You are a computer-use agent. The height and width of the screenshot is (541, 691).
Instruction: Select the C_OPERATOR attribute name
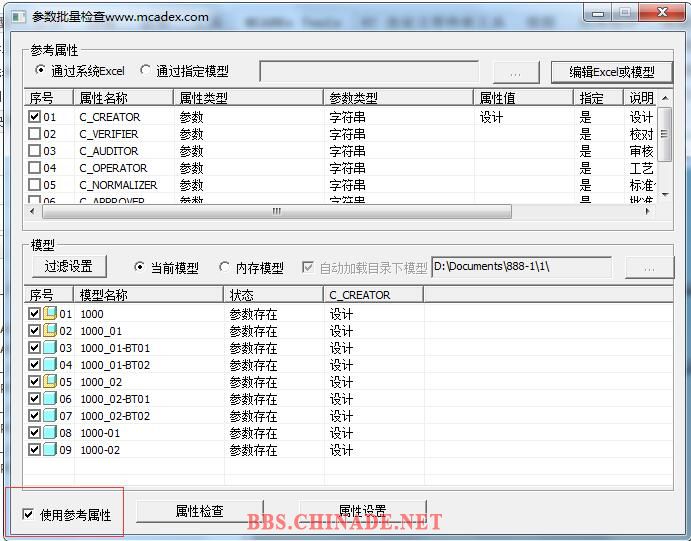113,168
